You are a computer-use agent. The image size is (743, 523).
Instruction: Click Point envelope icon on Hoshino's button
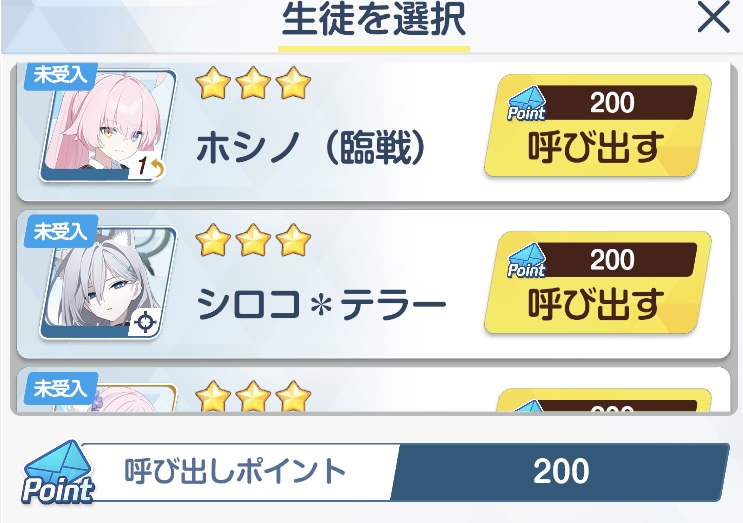[x=526, y=103]
